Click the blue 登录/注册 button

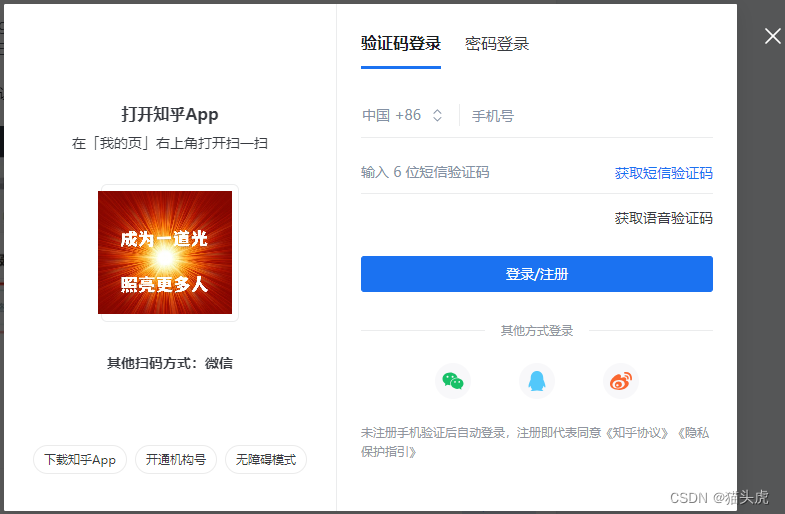(x=537, y=274)
